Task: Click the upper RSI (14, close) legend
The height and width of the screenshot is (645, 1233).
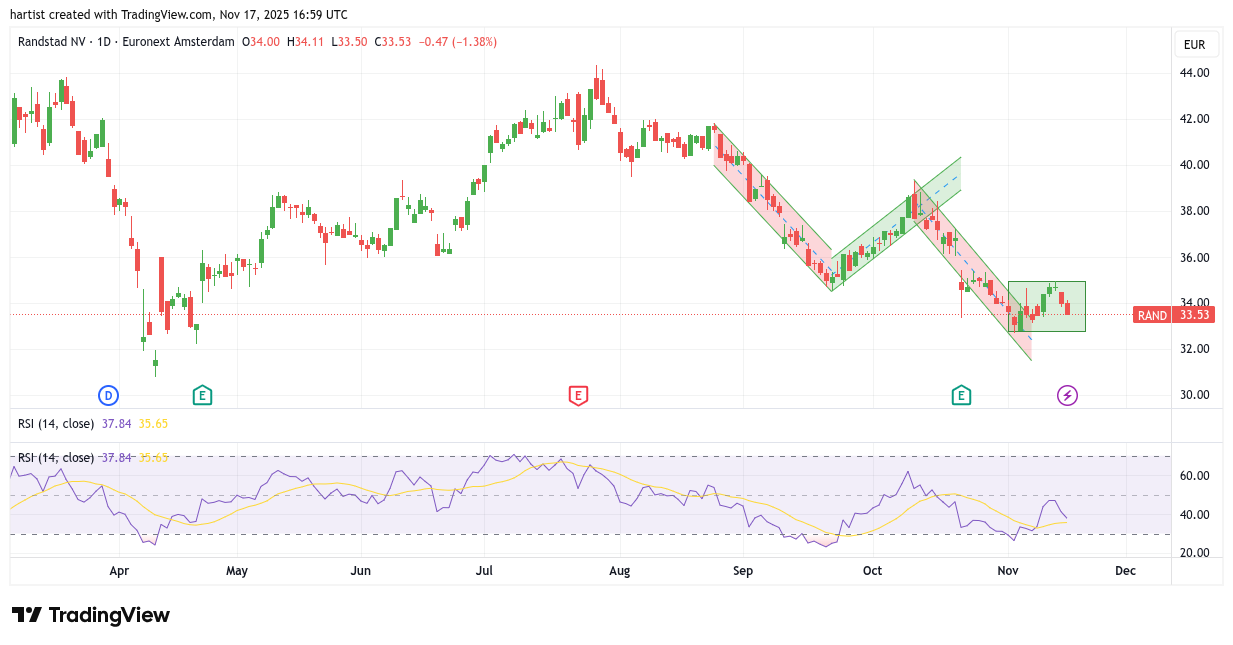Action: tap(56, 424)
